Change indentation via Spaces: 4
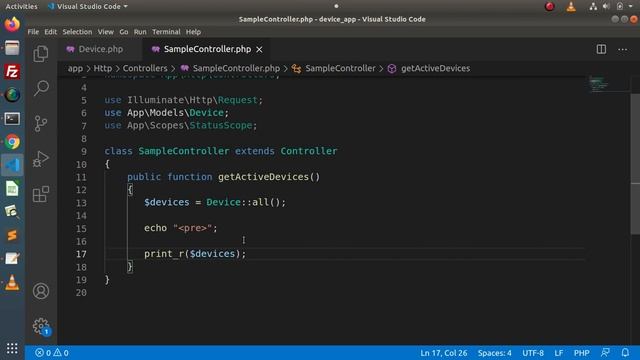This screenshot has width=640, height=360. tap(494, 353)
